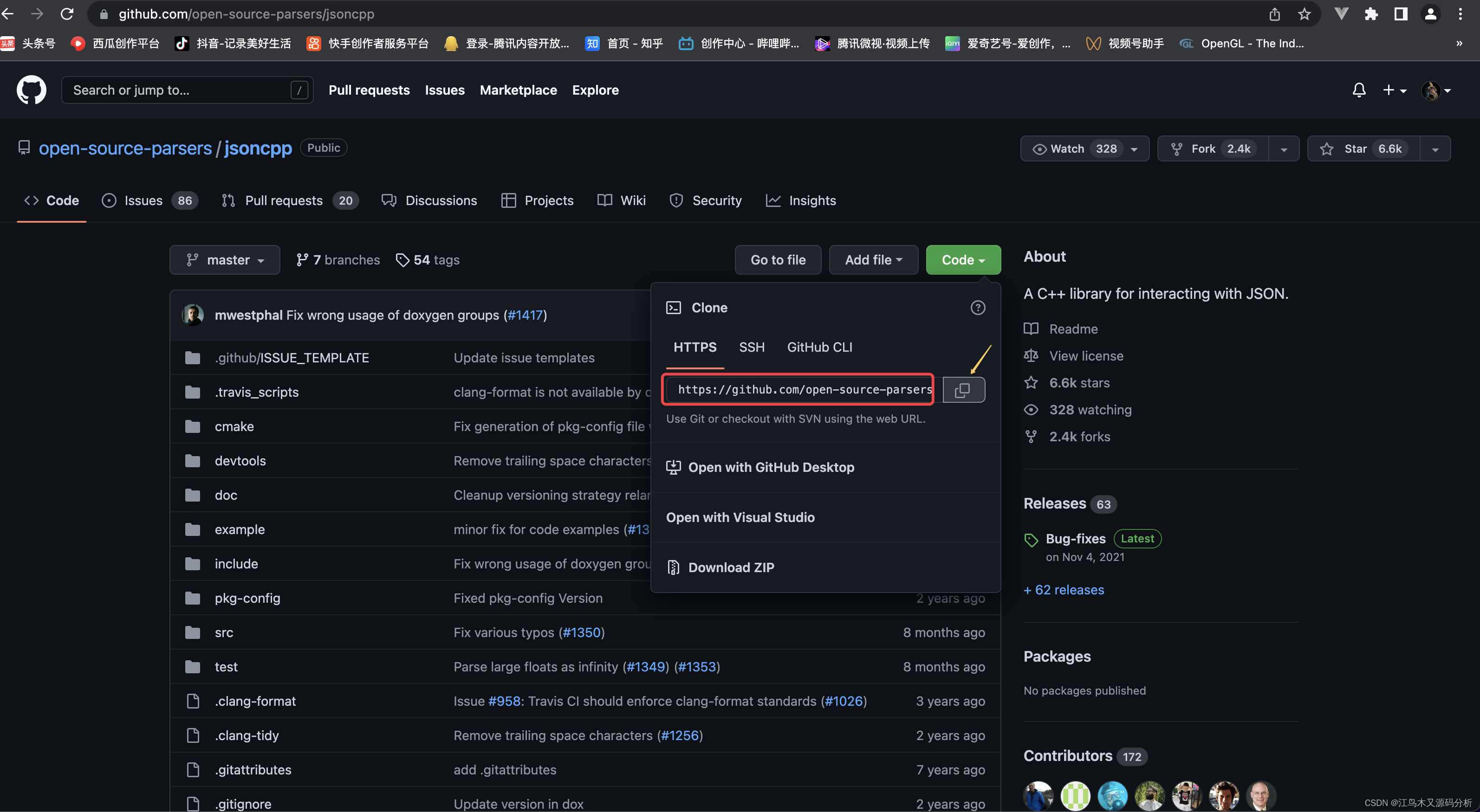Image resolution: width=1480 pixels, height=812 pixels.
Task: Click the GitHub Octocat logo
Action: click(31, 90)
